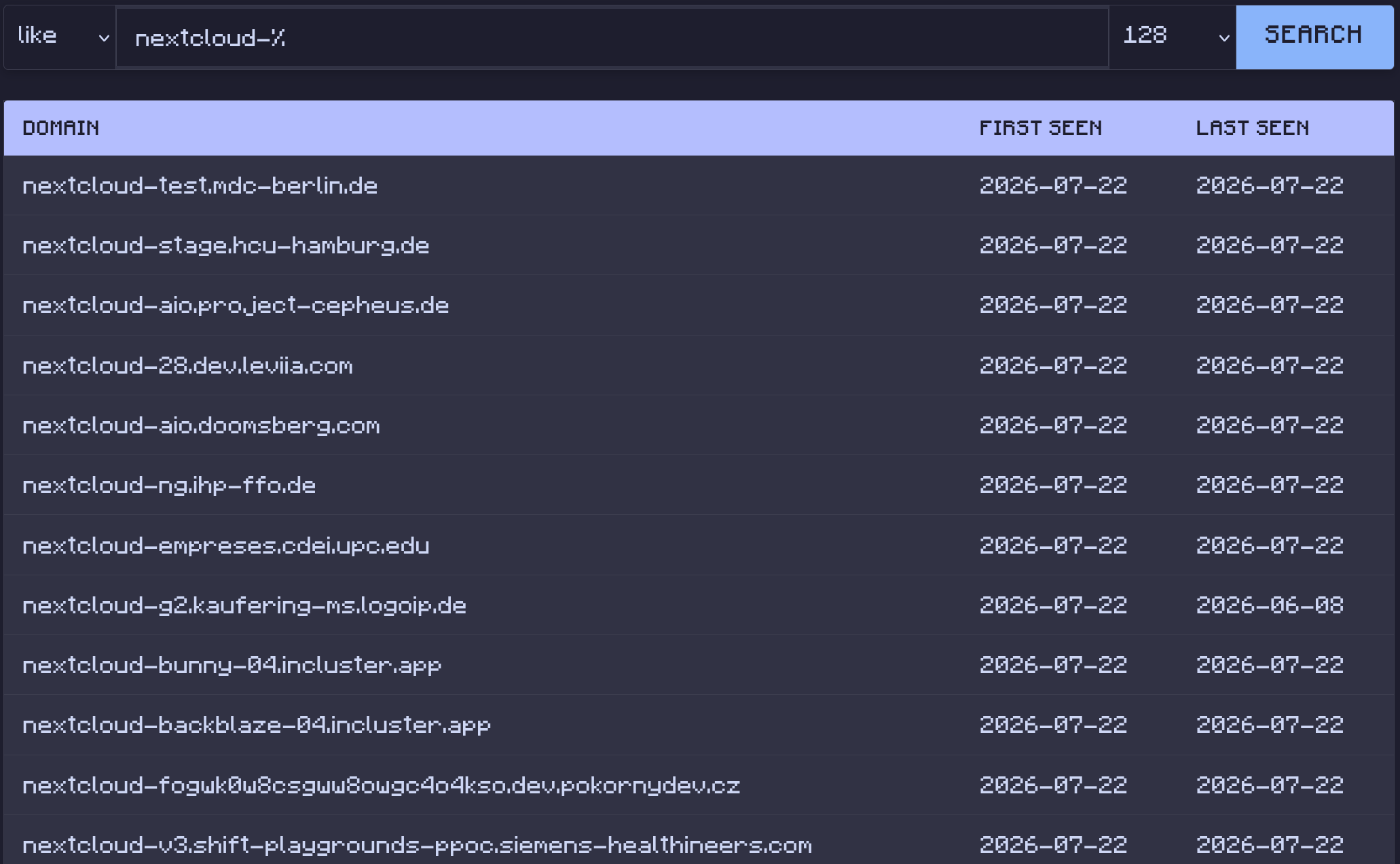Click the FIRST SEEN column header
Image resolution: width=1400 pixels, height=864 pixels.
1041,128
